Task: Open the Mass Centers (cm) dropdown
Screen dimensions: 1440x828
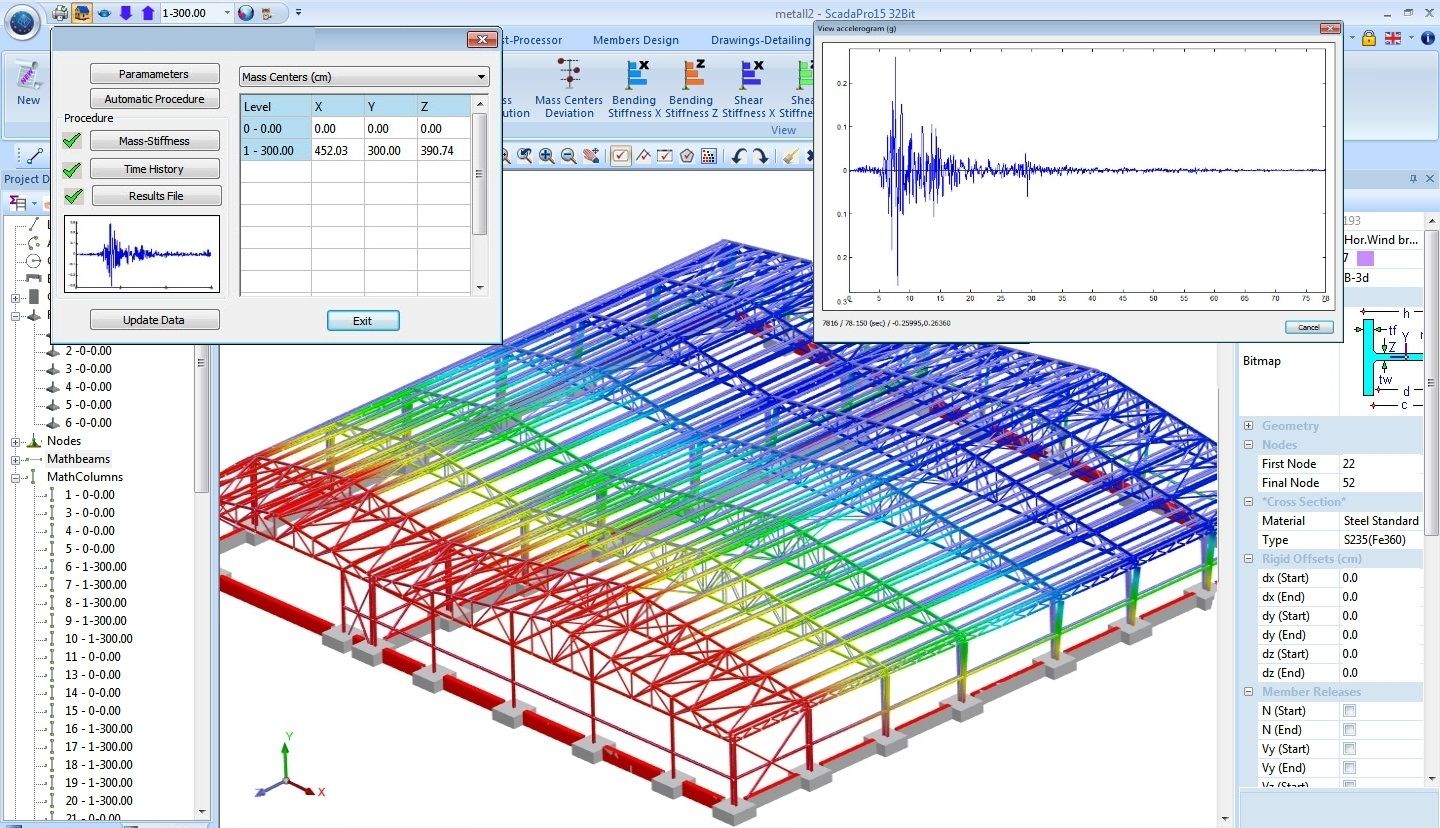Action: tap(481, 76)
